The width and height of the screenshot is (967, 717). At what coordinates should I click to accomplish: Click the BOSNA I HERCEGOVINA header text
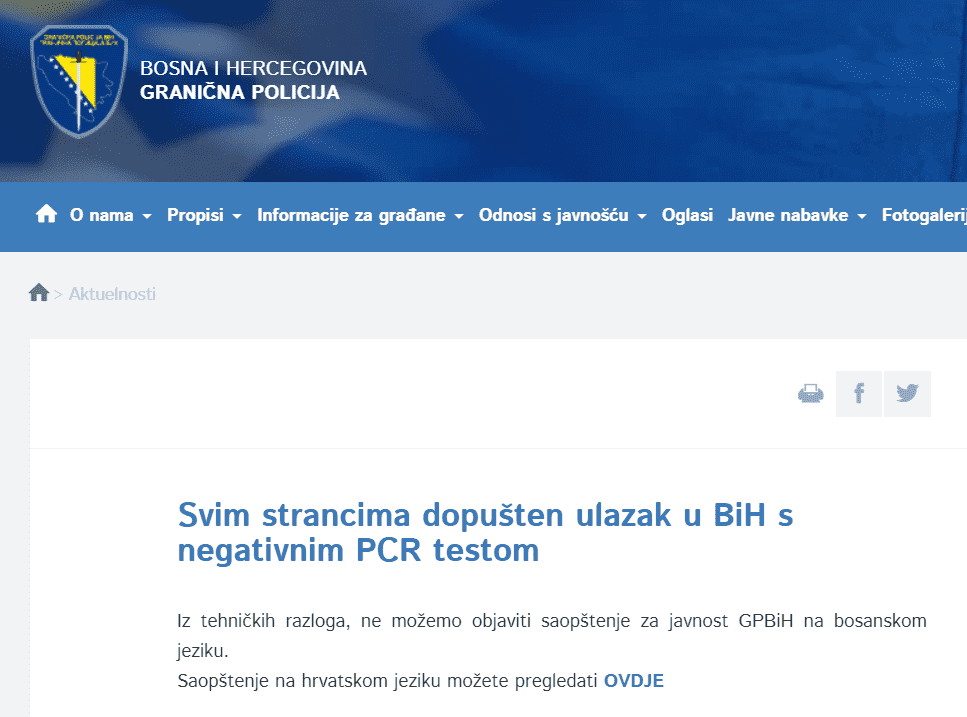click(x=253, y=69)
